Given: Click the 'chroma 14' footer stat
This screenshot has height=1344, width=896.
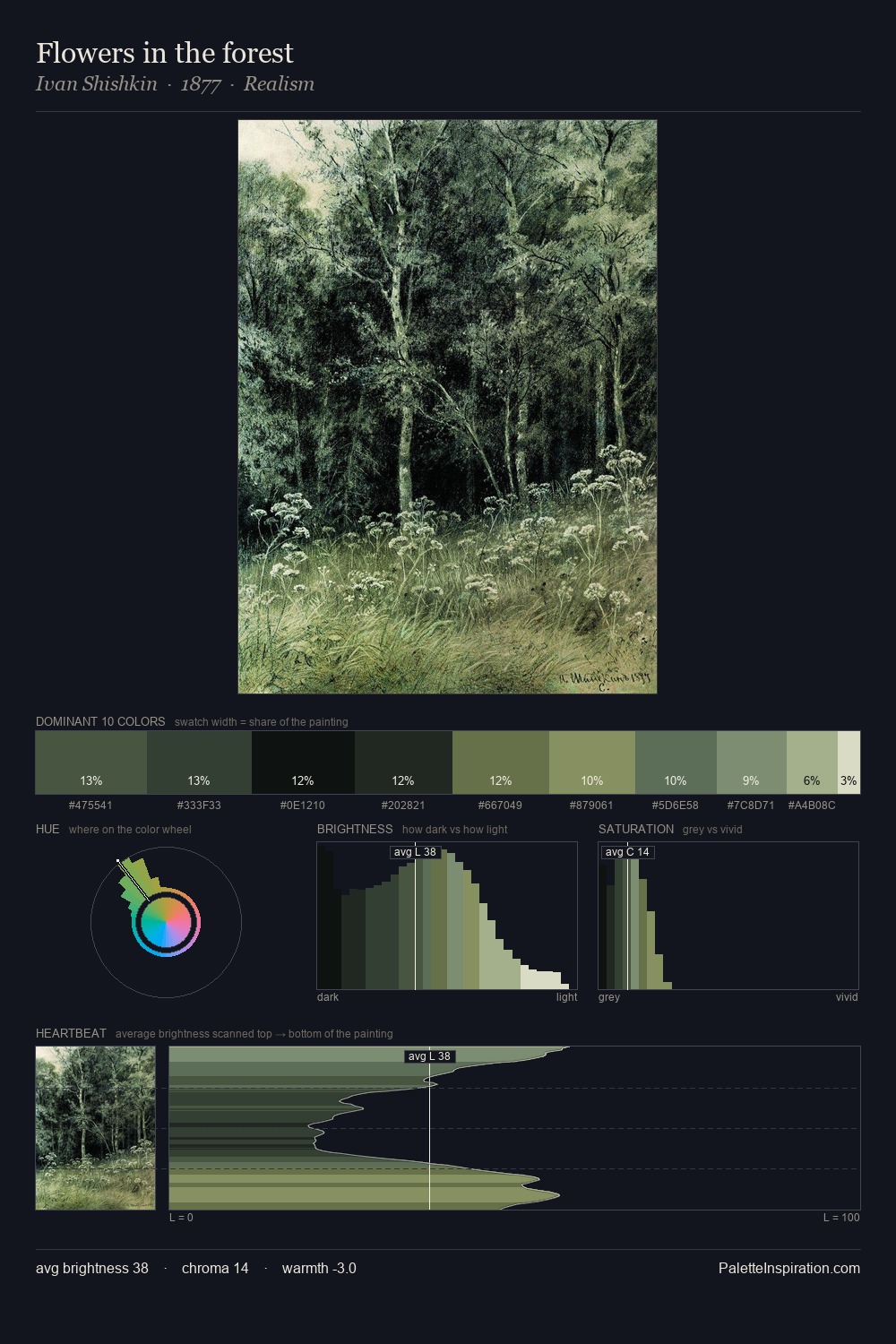Looking at the screenshot, I should point(215,1268).
